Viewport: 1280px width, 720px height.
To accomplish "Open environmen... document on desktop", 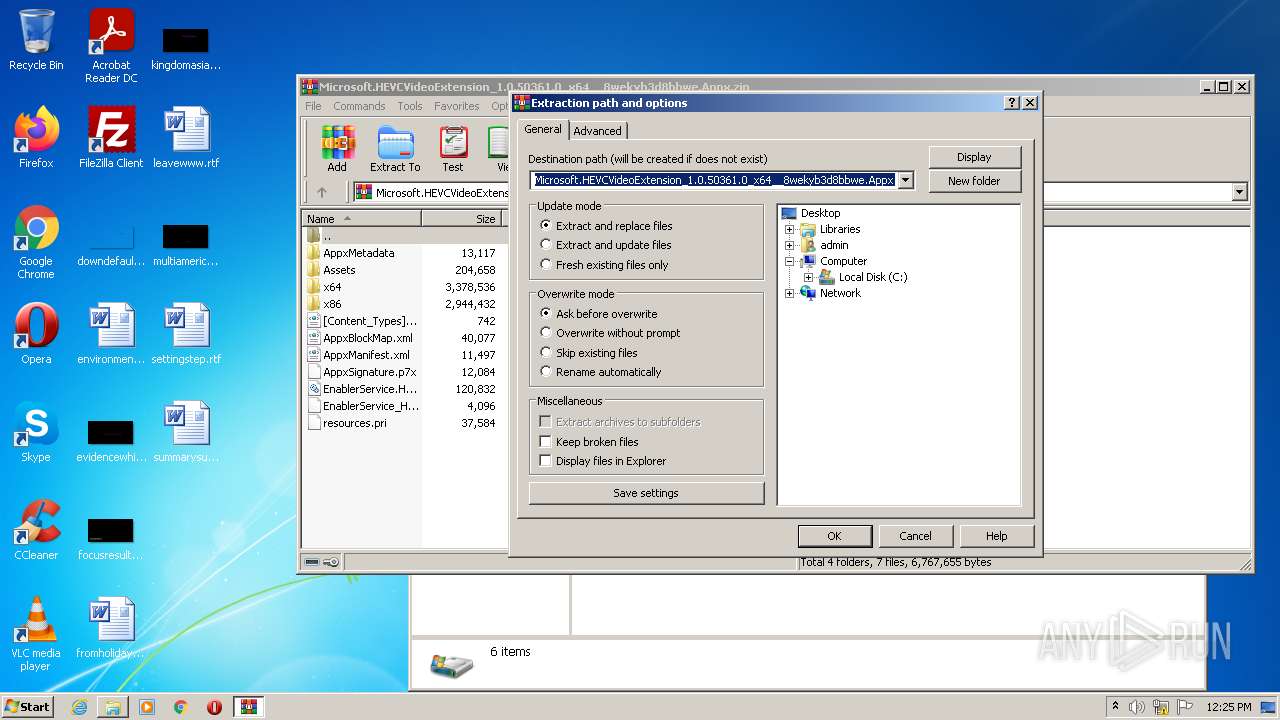I will tap(111, 334).
